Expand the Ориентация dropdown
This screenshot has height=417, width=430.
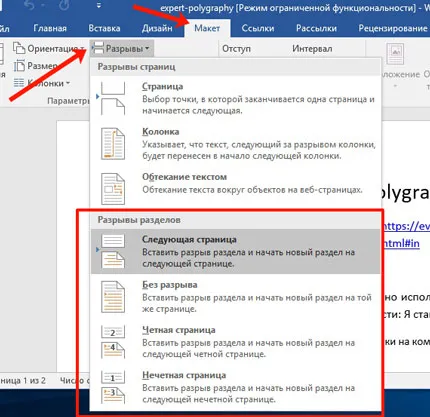(x=48, y=49)
